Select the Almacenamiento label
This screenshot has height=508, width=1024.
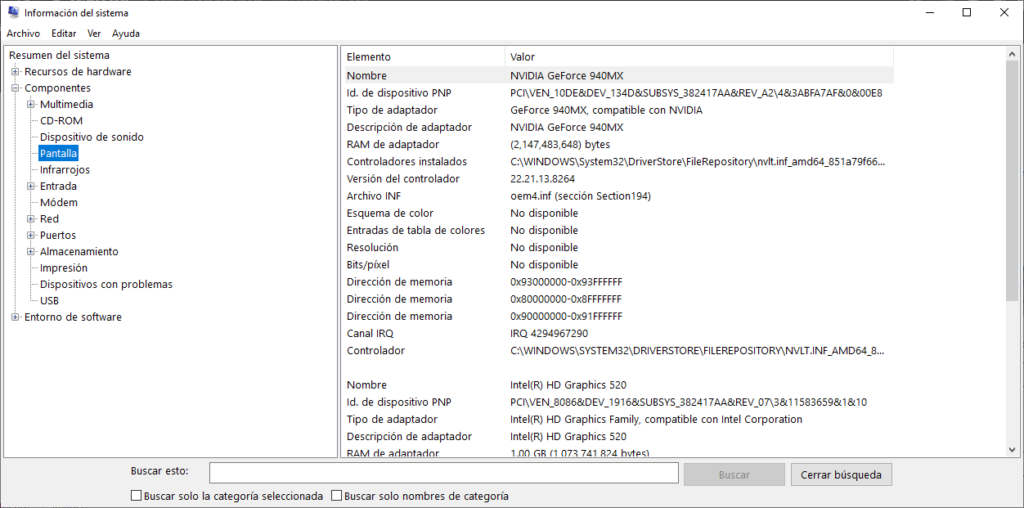click(79, 251)
